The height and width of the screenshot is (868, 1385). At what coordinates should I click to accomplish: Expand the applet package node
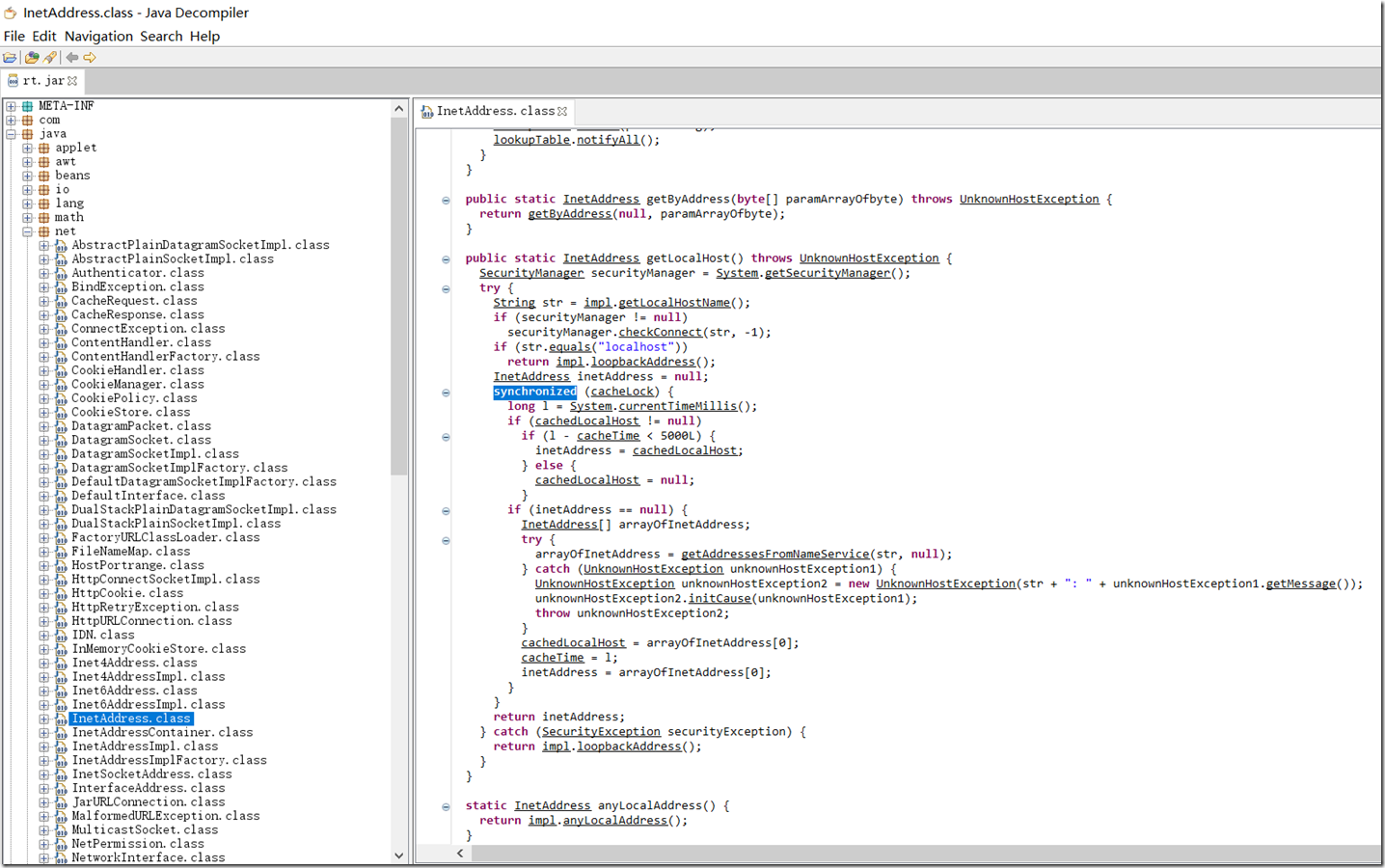click(x=28, y=149)
